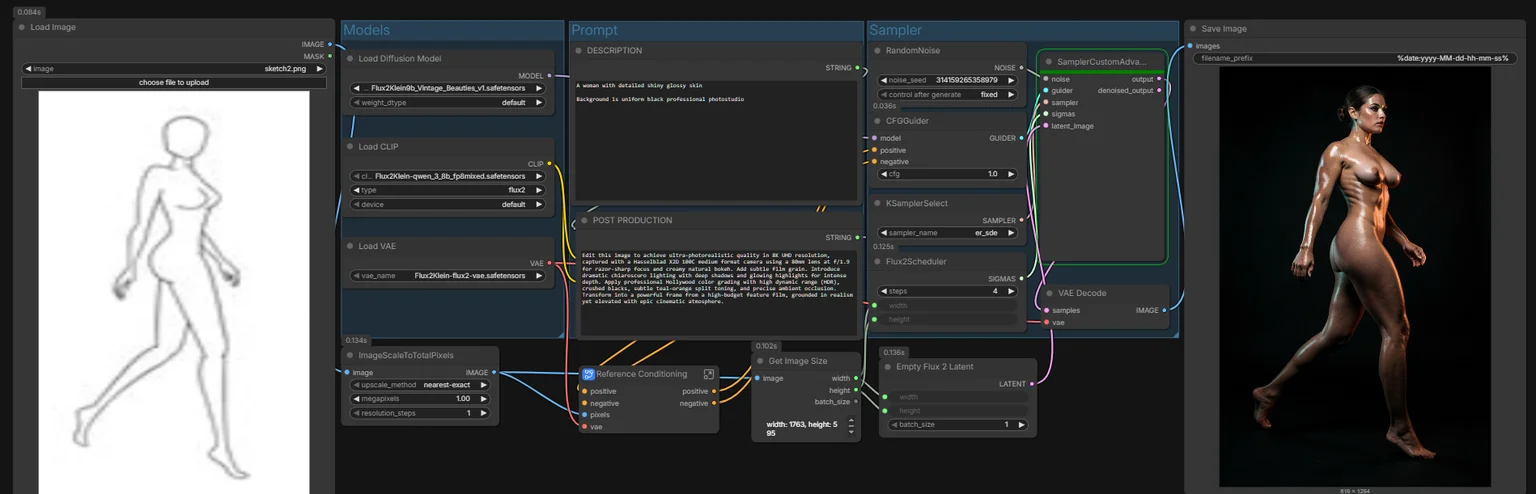Decrease megapixels with left arrow
This screenshot has width=1536, height=494.
[357, 399]
